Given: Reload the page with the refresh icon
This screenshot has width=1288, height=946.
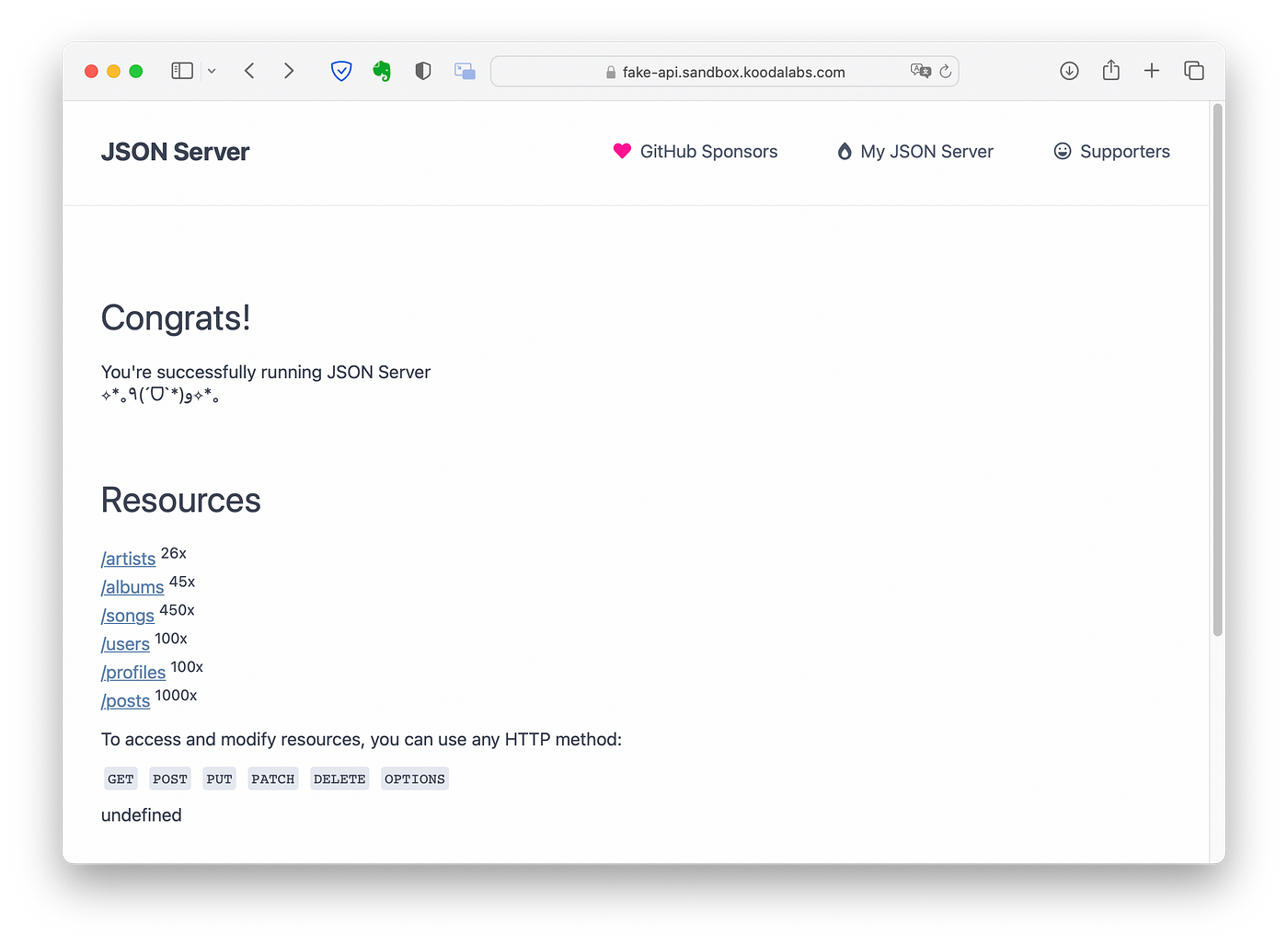Looking at the screenshot, I should coord(945,71).
